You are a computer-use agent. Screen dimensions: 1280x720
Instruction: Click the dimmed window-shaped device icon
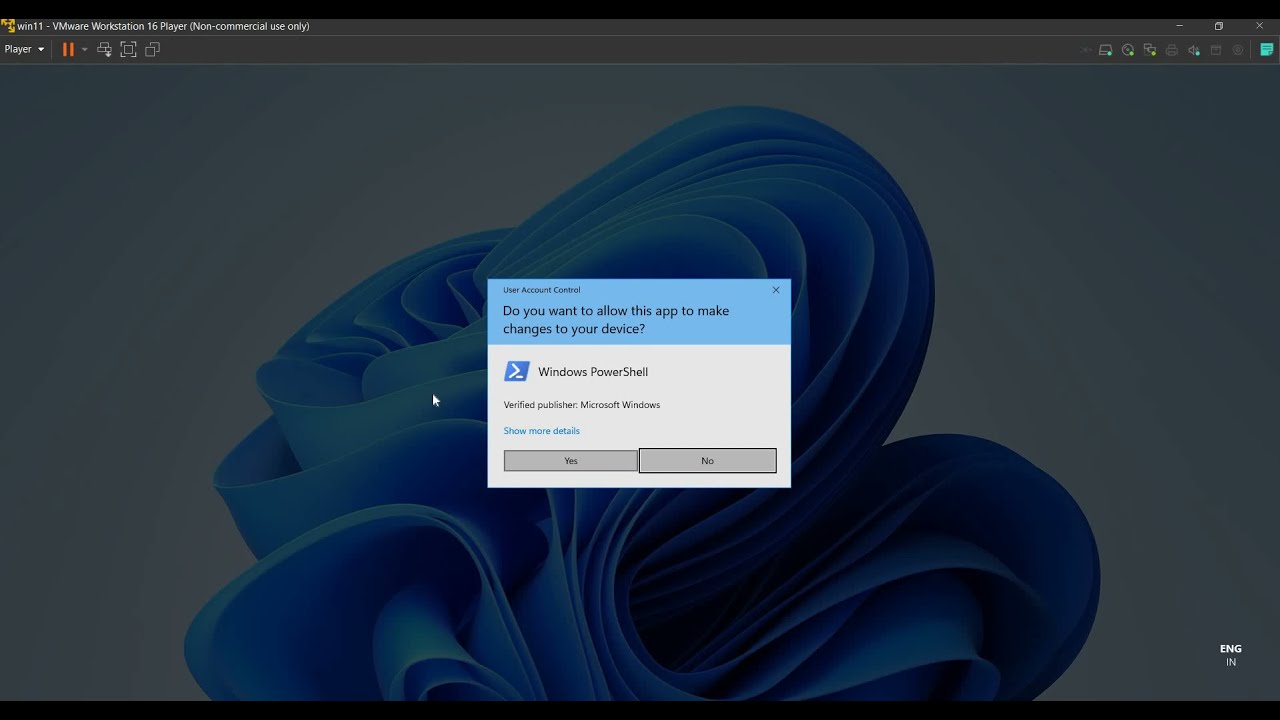click(x=1216, y=50)
